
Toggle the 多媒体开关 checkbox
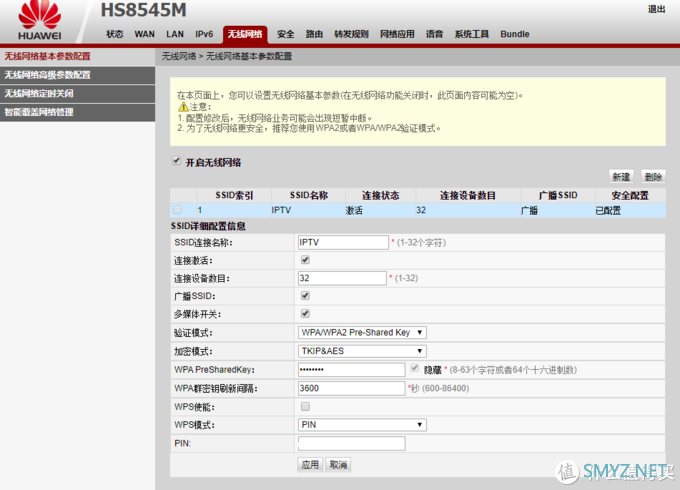(x=305, y=314)
